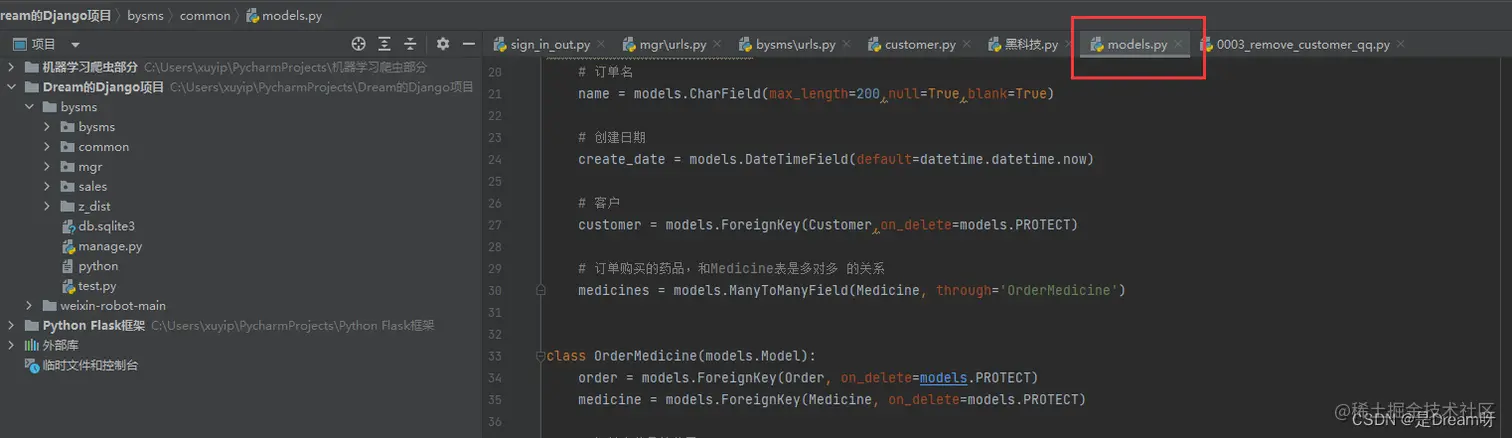
Task: Close the mgr\urls.py tab
Action: pyautogui.click(x=717, y=45)
